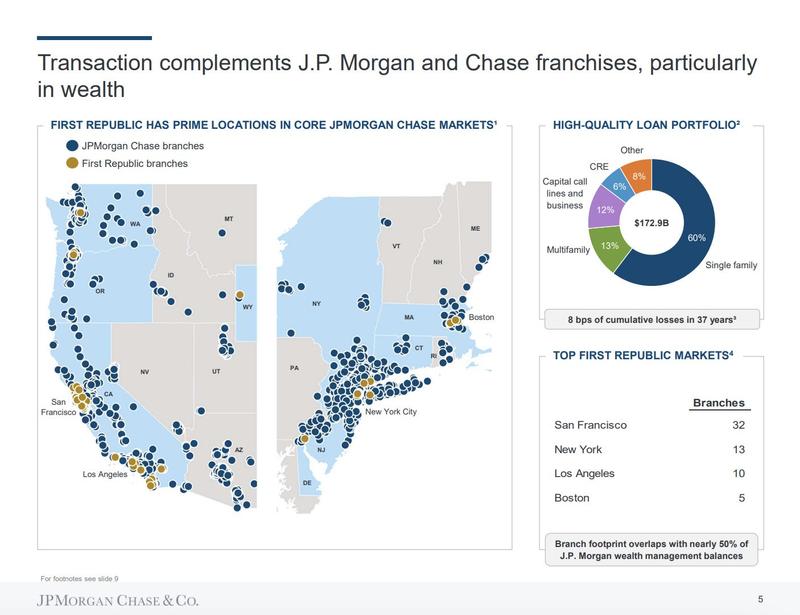Viewport: 800px width, 615px height.
Task: Click the light blue 6% CRE segment
Action: coord(619,186)
